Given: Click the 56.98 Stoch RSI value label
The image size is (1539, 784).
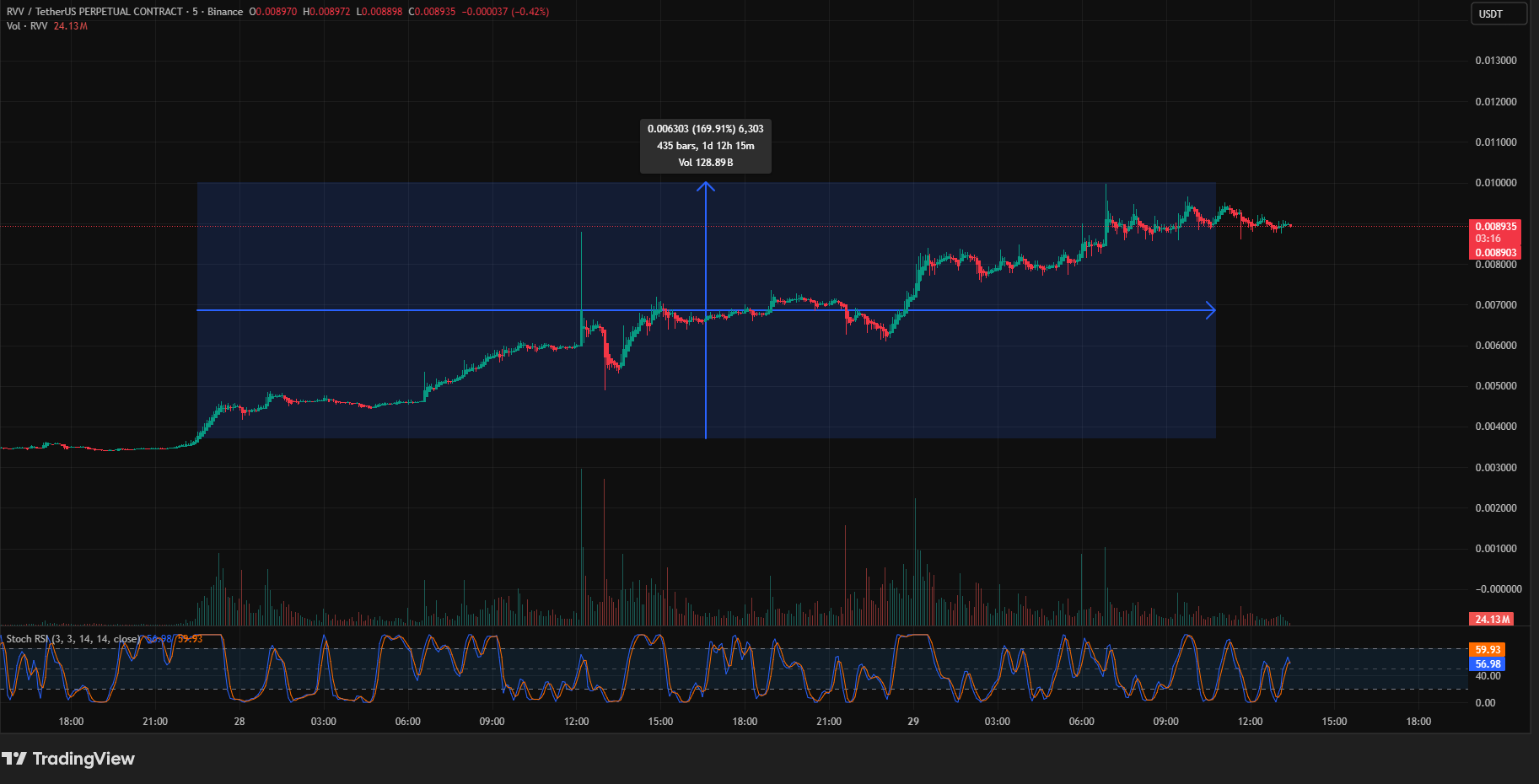Looking at the screenshot, I should click(1487, 664).
